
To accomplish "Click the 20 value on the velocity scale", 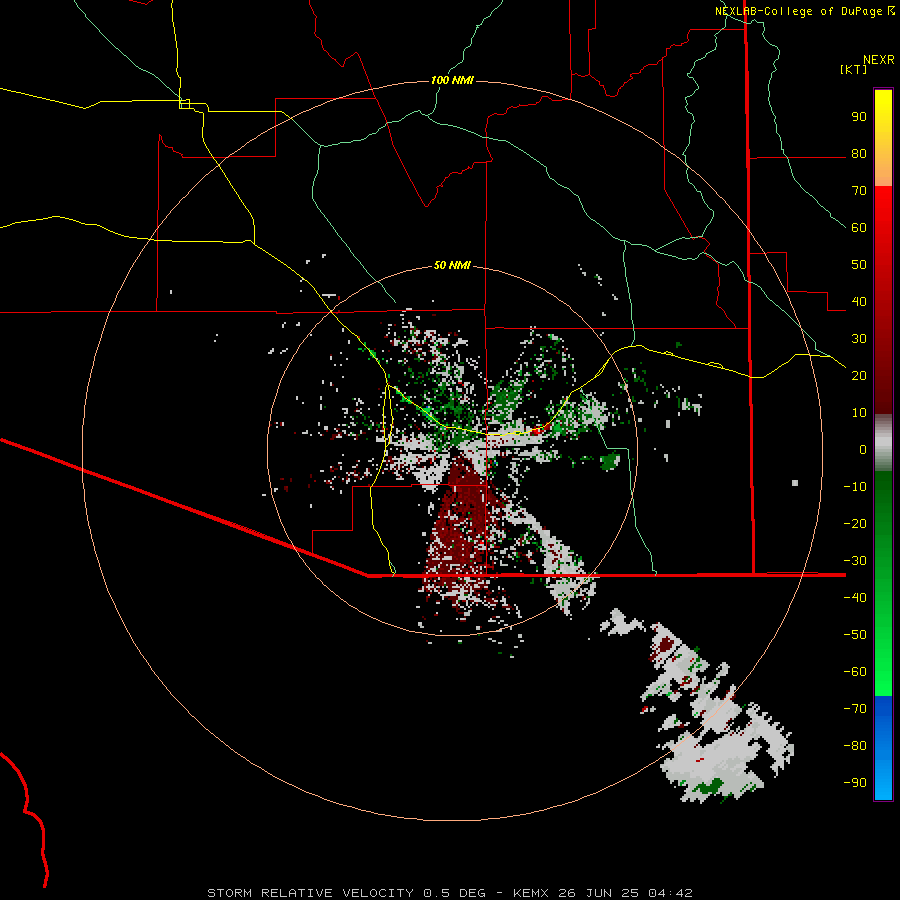I will pos(859,376).
